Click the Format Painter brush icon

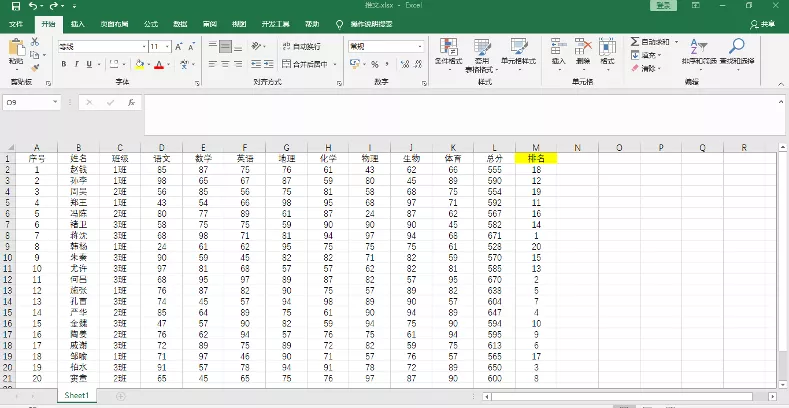(x=36, y=66)
